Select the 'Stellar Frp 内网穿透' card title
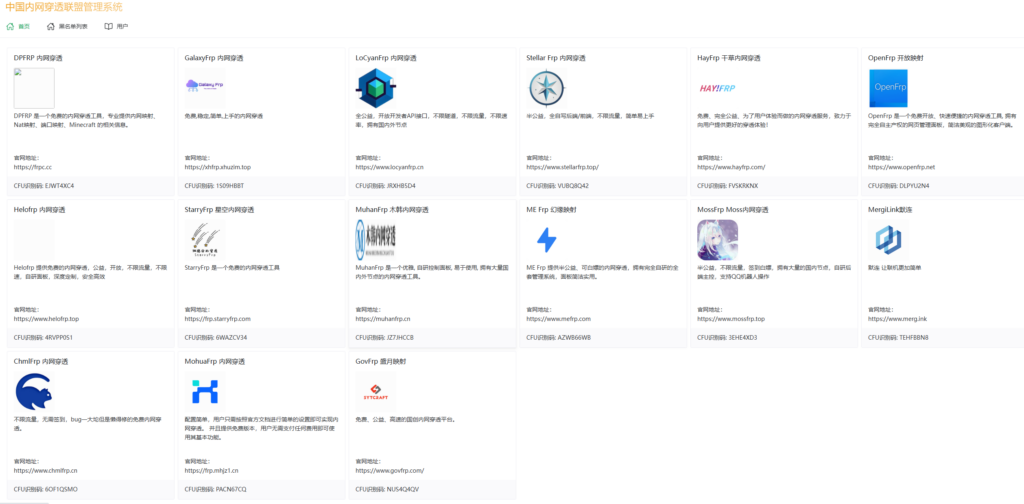This screenshot has height=504, width=1024. click(x=558, y=58)
